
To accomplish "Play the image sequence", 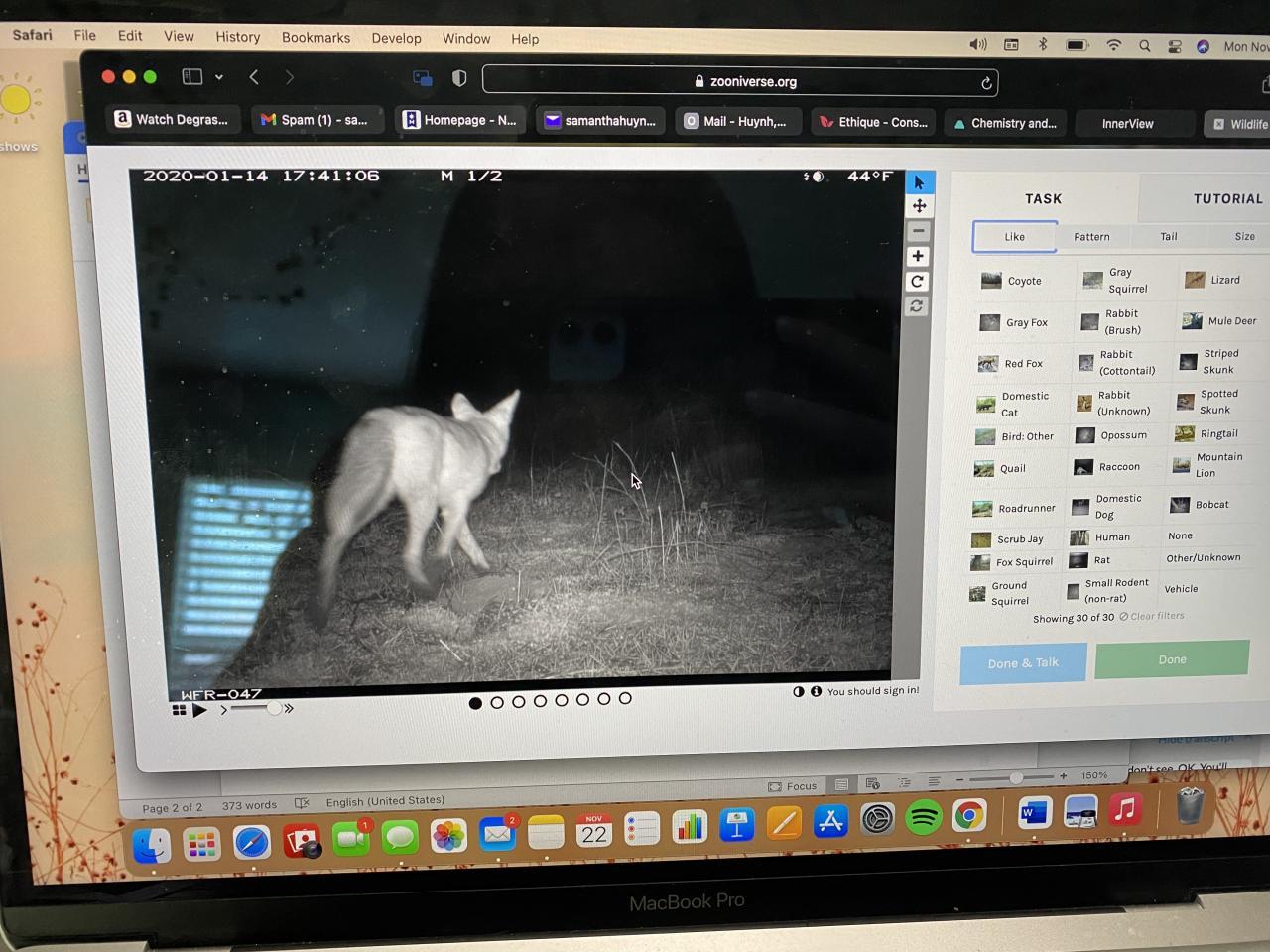I will coord(200,710).
